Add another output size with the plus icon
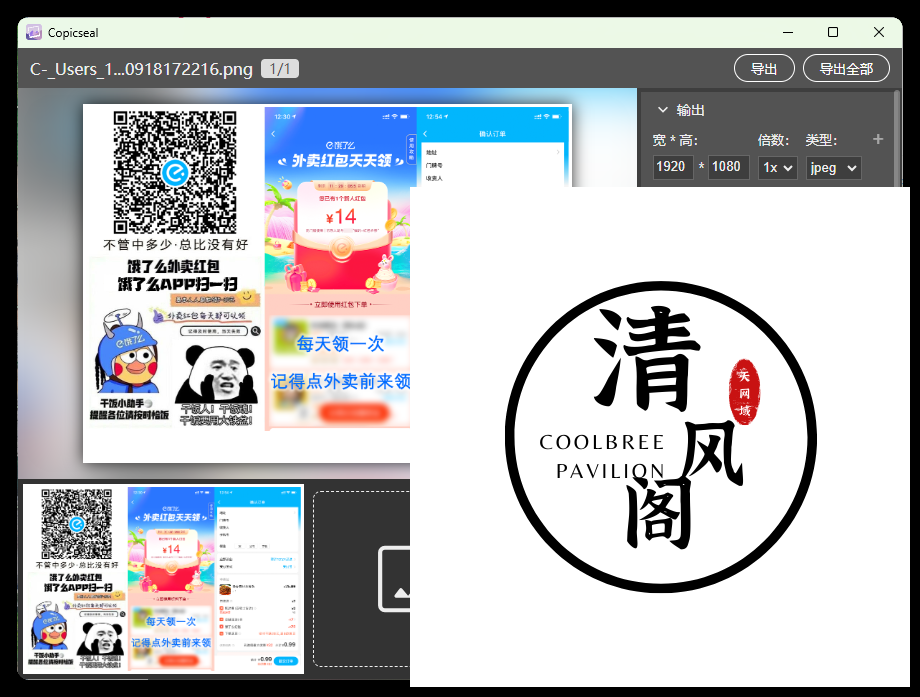920x697 pixels. [x=878, y=139]
